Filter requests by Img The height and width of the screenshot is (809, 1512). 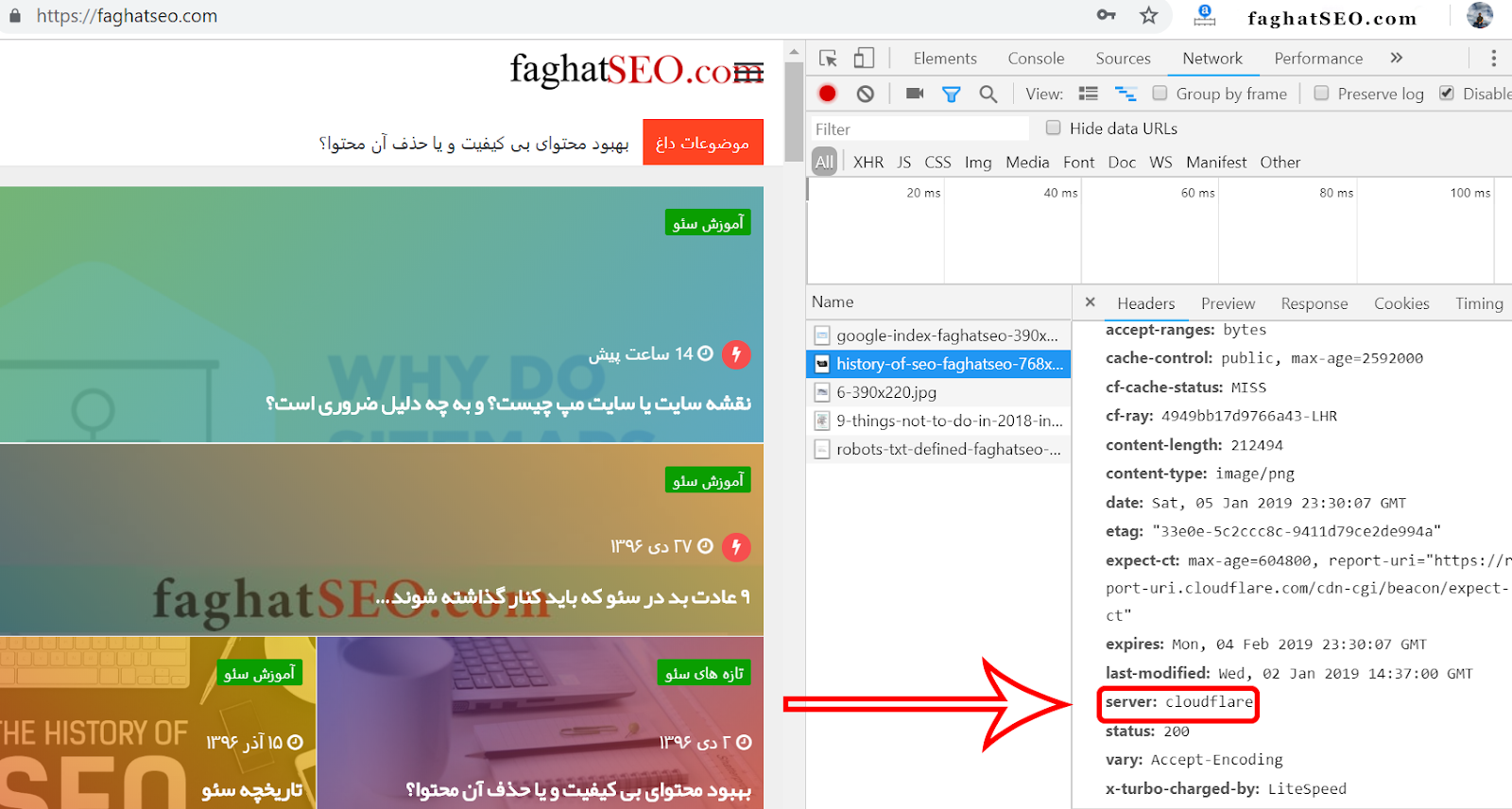point(978,163)
